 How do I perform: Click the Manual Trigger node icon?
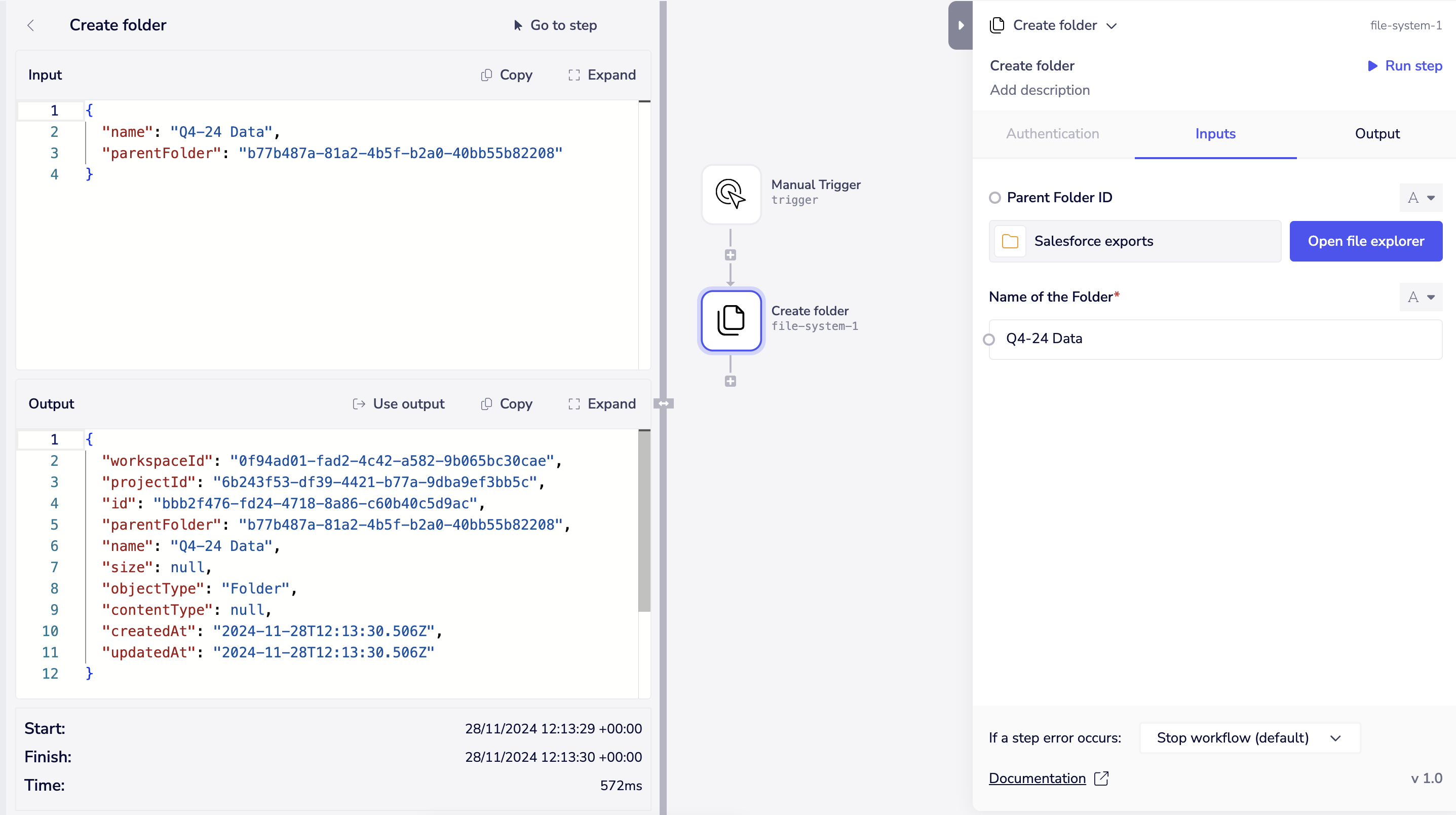pos(730,194)
